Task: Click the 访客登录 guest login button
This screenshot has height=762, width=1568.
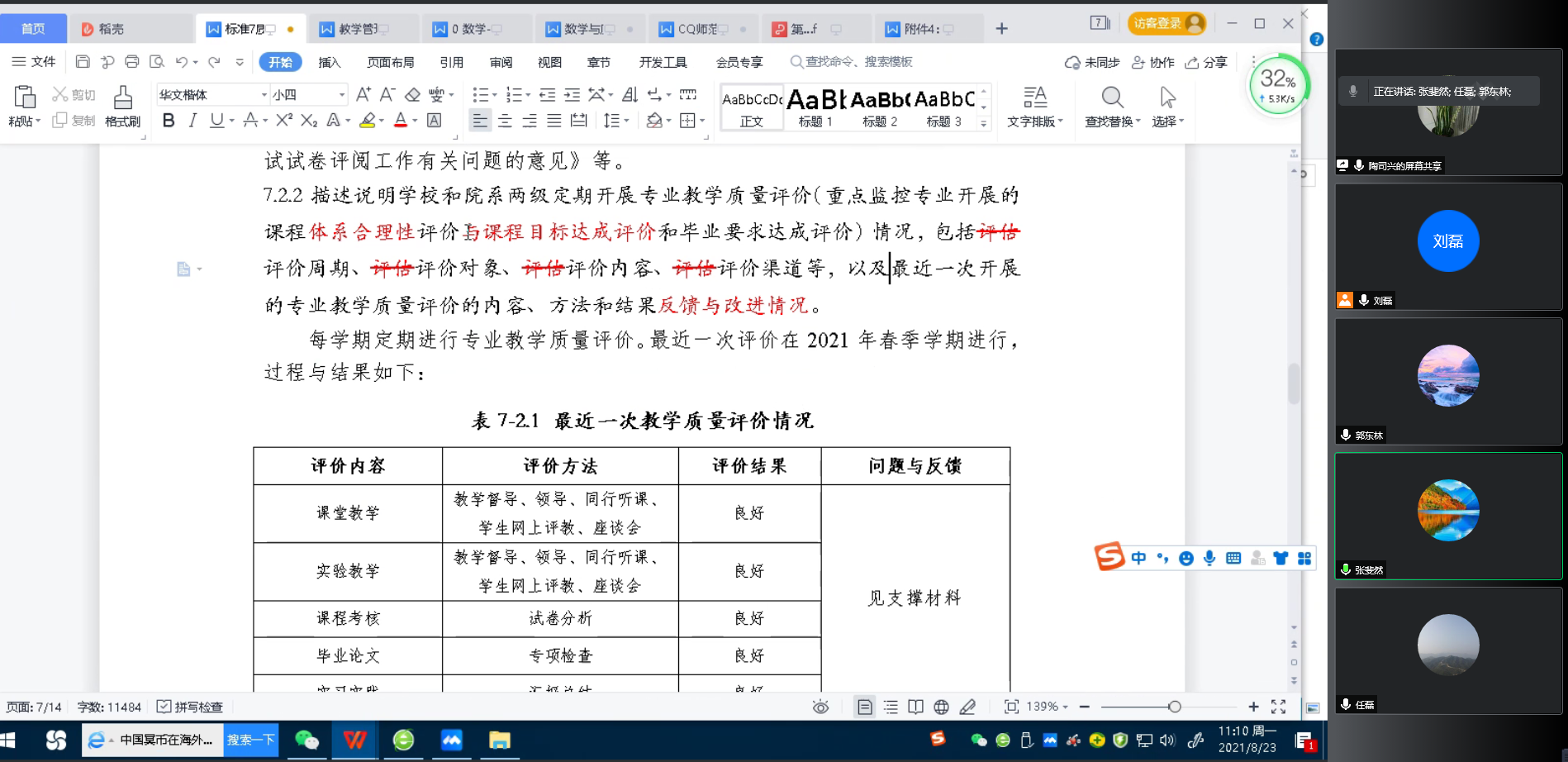Action: tap(1166, 24)
